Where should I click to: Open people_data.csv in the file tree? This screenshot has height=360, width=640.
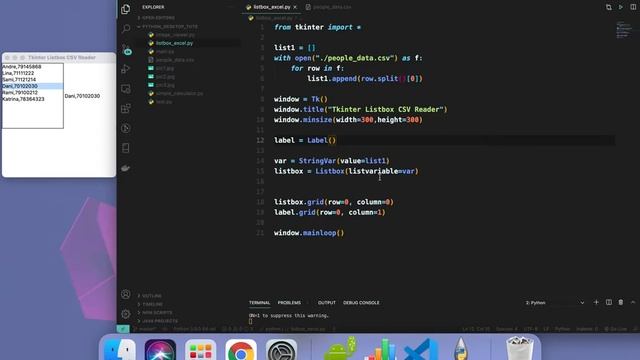[175, 60]
